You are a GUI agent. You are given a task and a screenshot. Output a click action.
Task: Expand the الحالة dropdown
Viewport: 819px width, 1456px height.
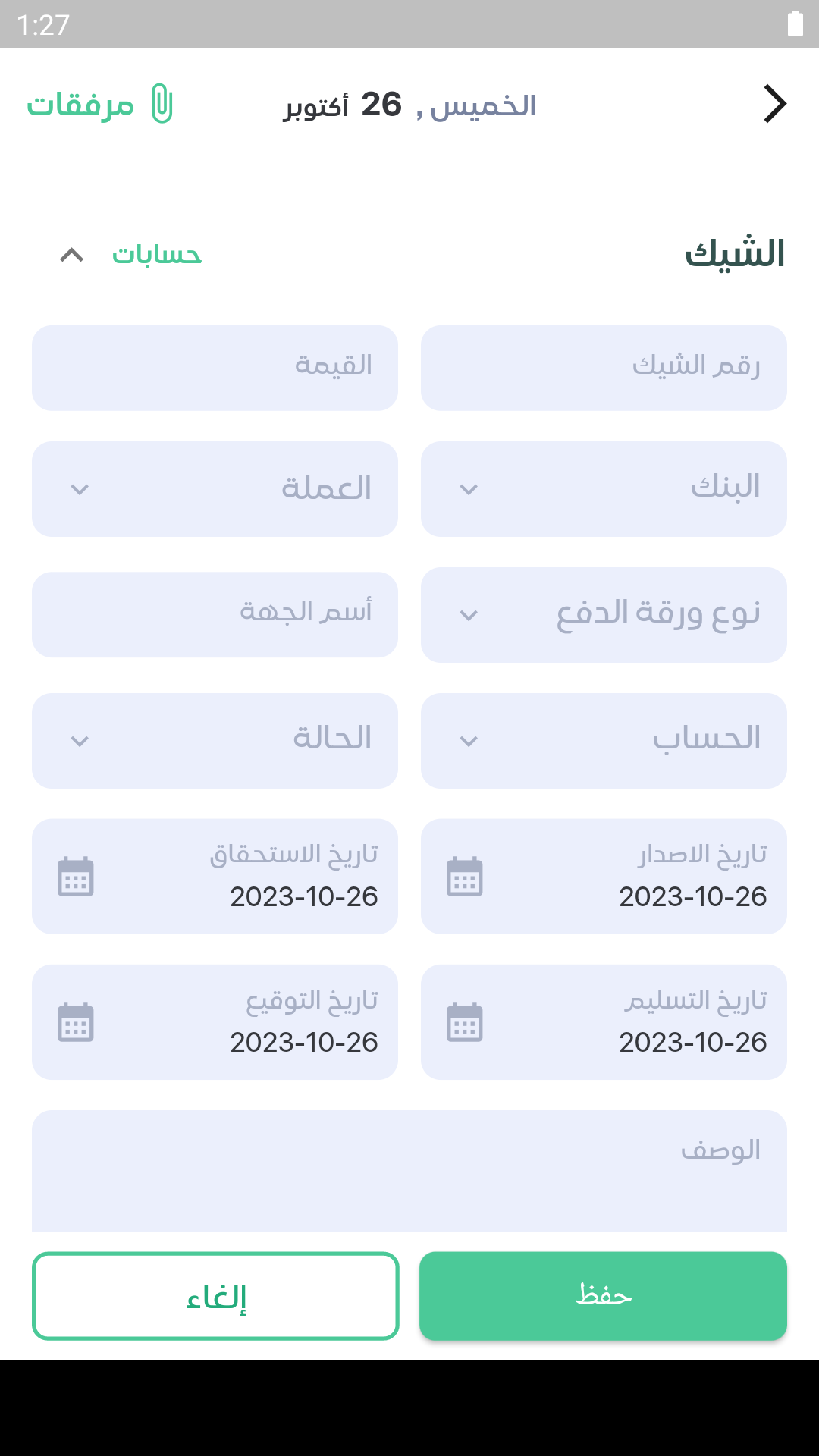pyautogui.click(x=215, y=741)
